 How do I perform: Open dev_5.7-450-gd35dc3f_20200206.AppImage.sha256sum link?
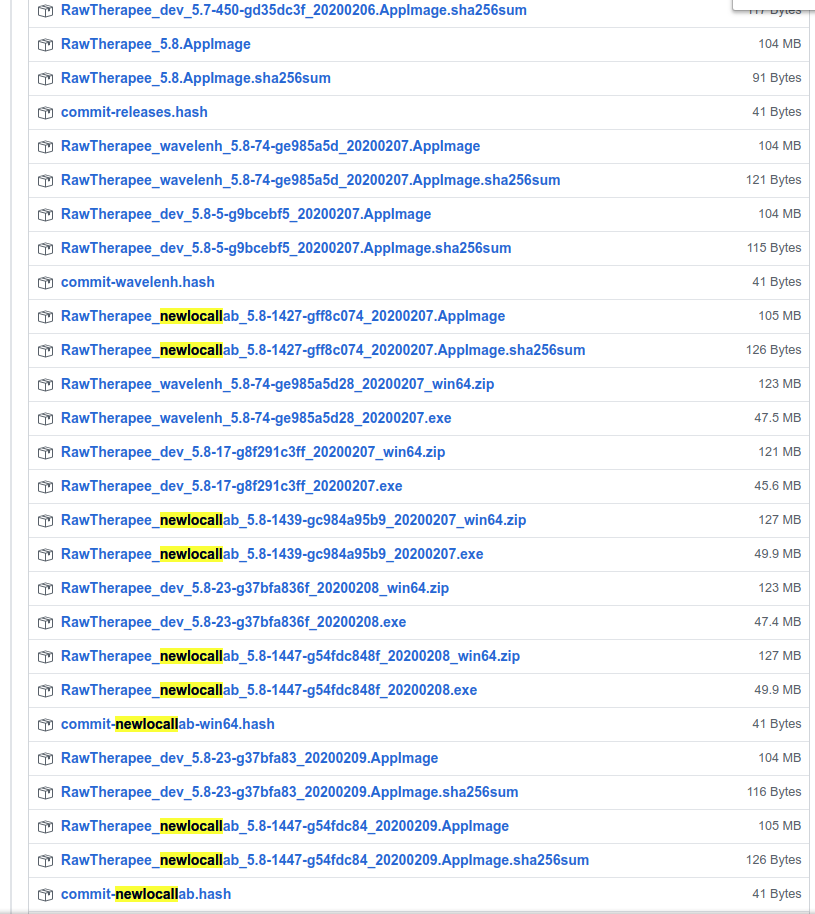tap(294, 10)
